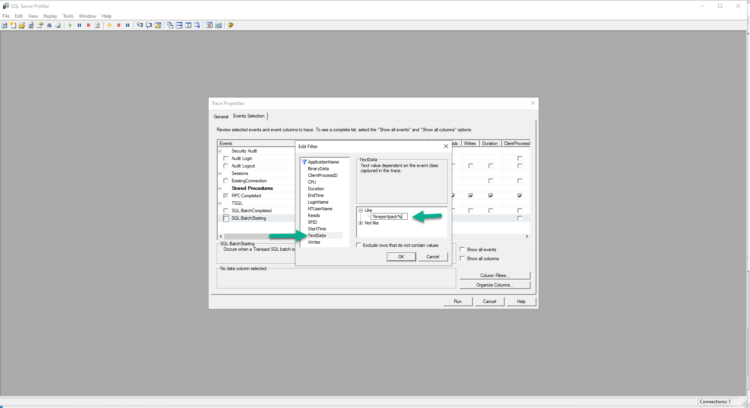Image resolution: width=750 pixels, height=408 pixels.
Task: Click the Pause Trace toolbar icon
Action: point(78,25)
